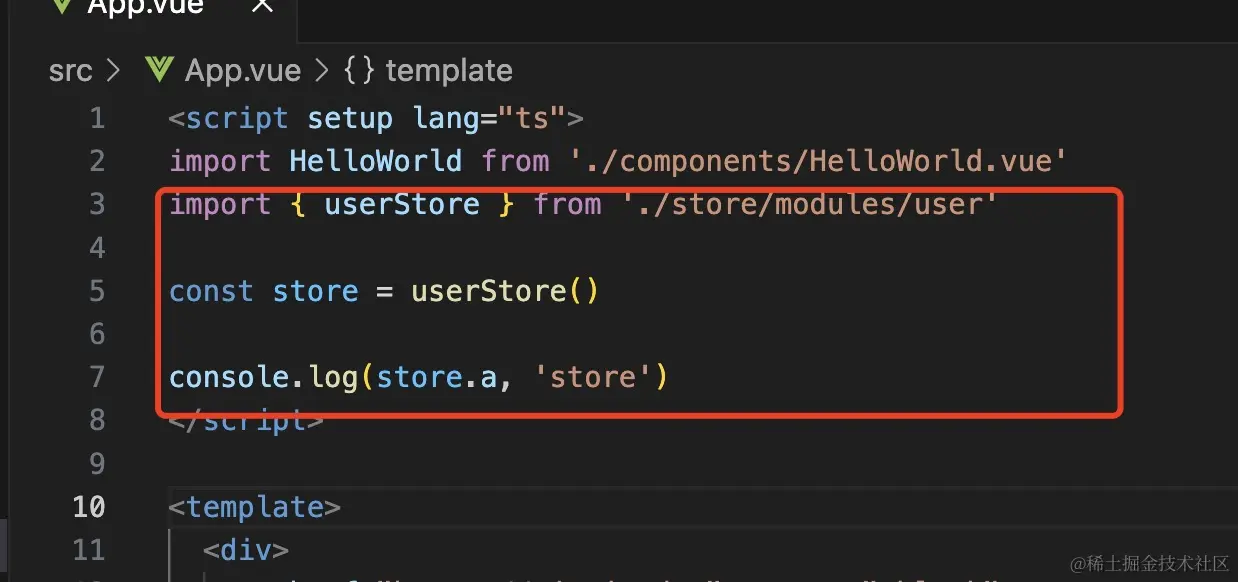Viewport: 1238px width, 582px height.
Task: Place cursor in the <template> tag
Action: (255, 507)
